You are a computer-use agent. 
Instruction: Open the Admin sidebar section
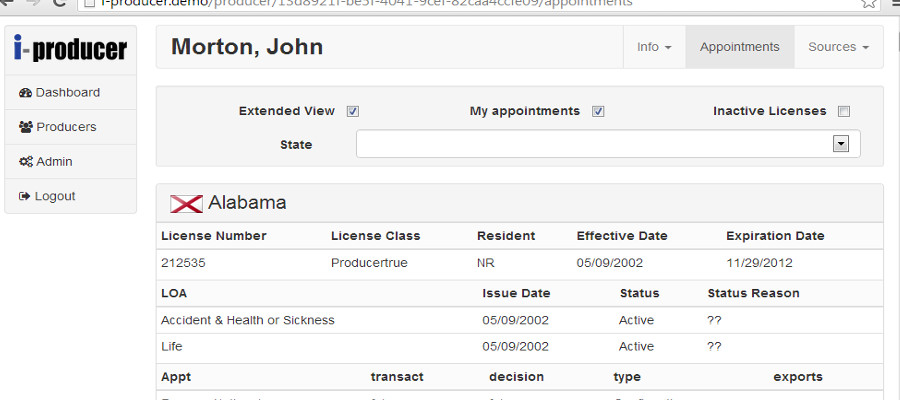pos(54,162)
